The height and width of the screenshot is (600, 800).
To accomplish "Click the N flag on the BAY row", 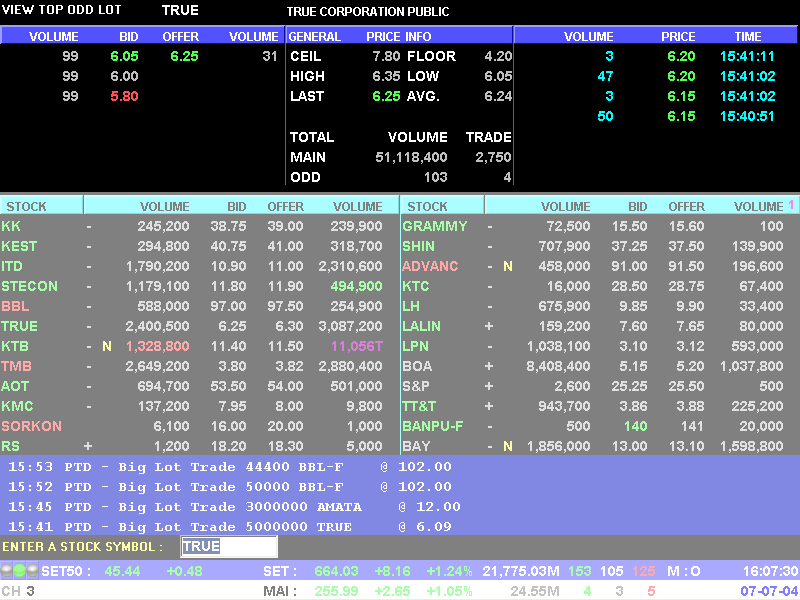I will point(508,446).
